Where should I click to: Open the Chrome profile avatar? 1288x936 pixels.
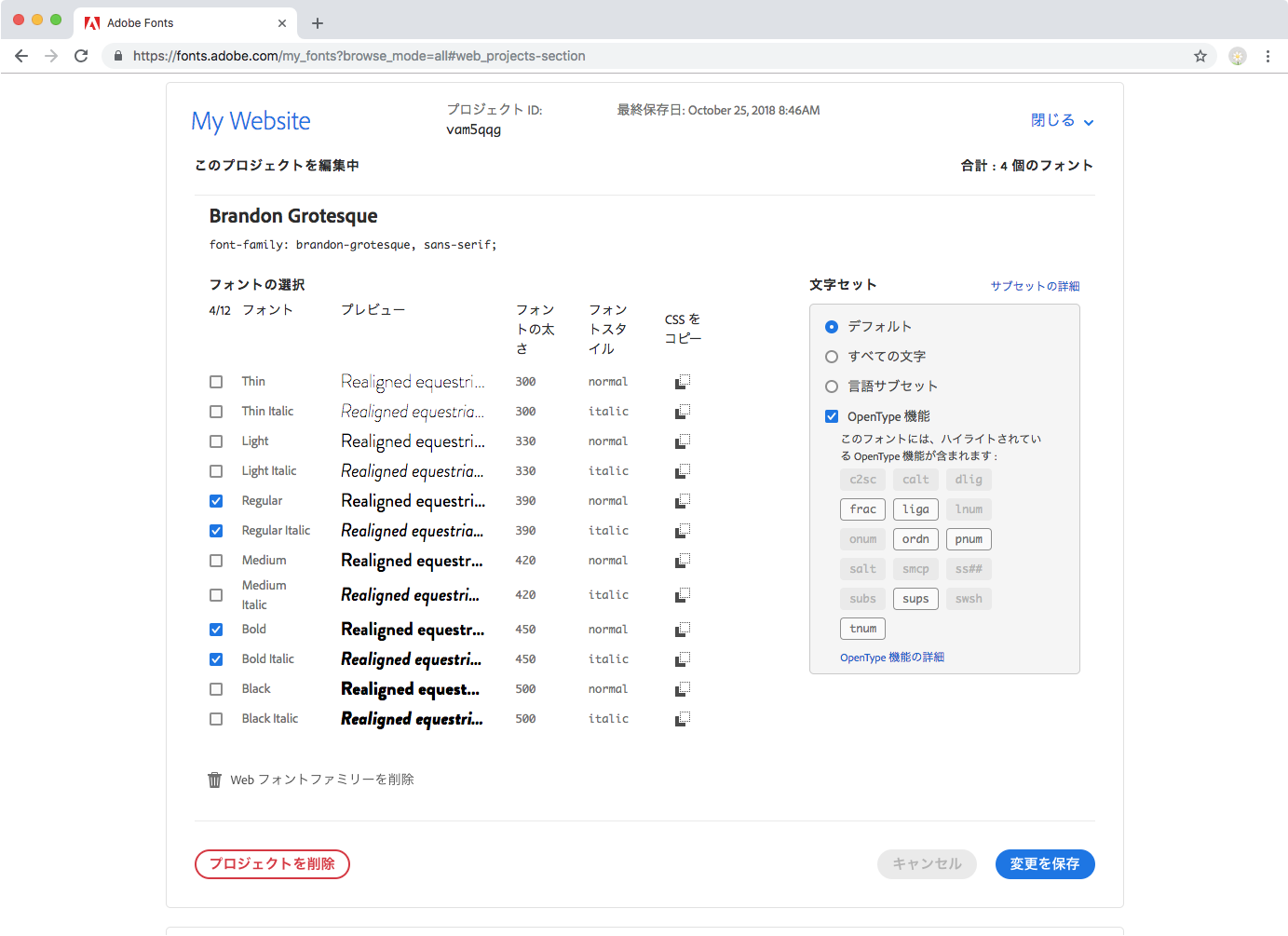tap(1238, 56)
